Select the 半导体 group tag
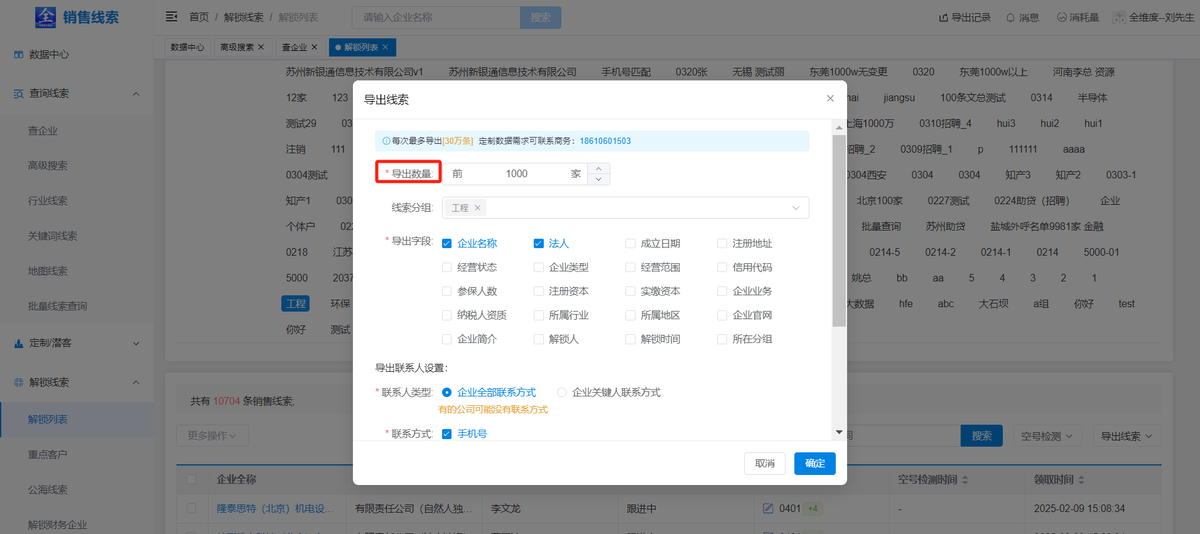Image resolution: width=1200 pixels, height=534 pixels. click(x=1092, y=97)
